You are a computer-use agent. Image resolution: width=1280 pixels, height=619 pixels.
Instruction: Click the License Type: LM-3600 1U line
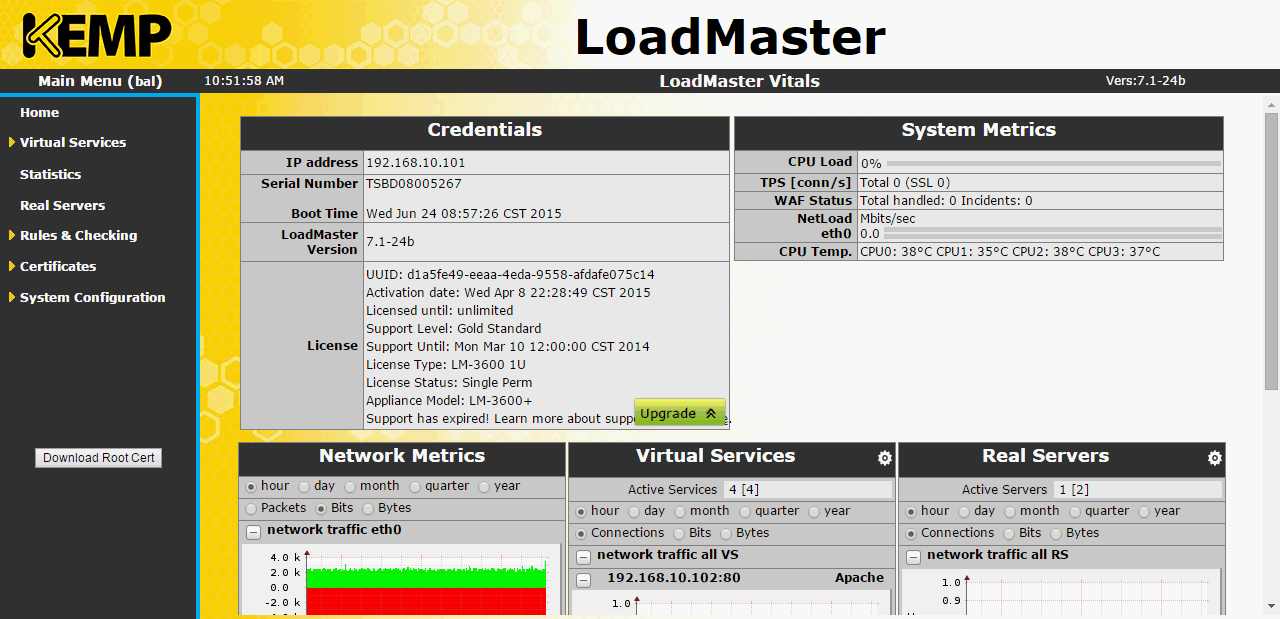446,365
